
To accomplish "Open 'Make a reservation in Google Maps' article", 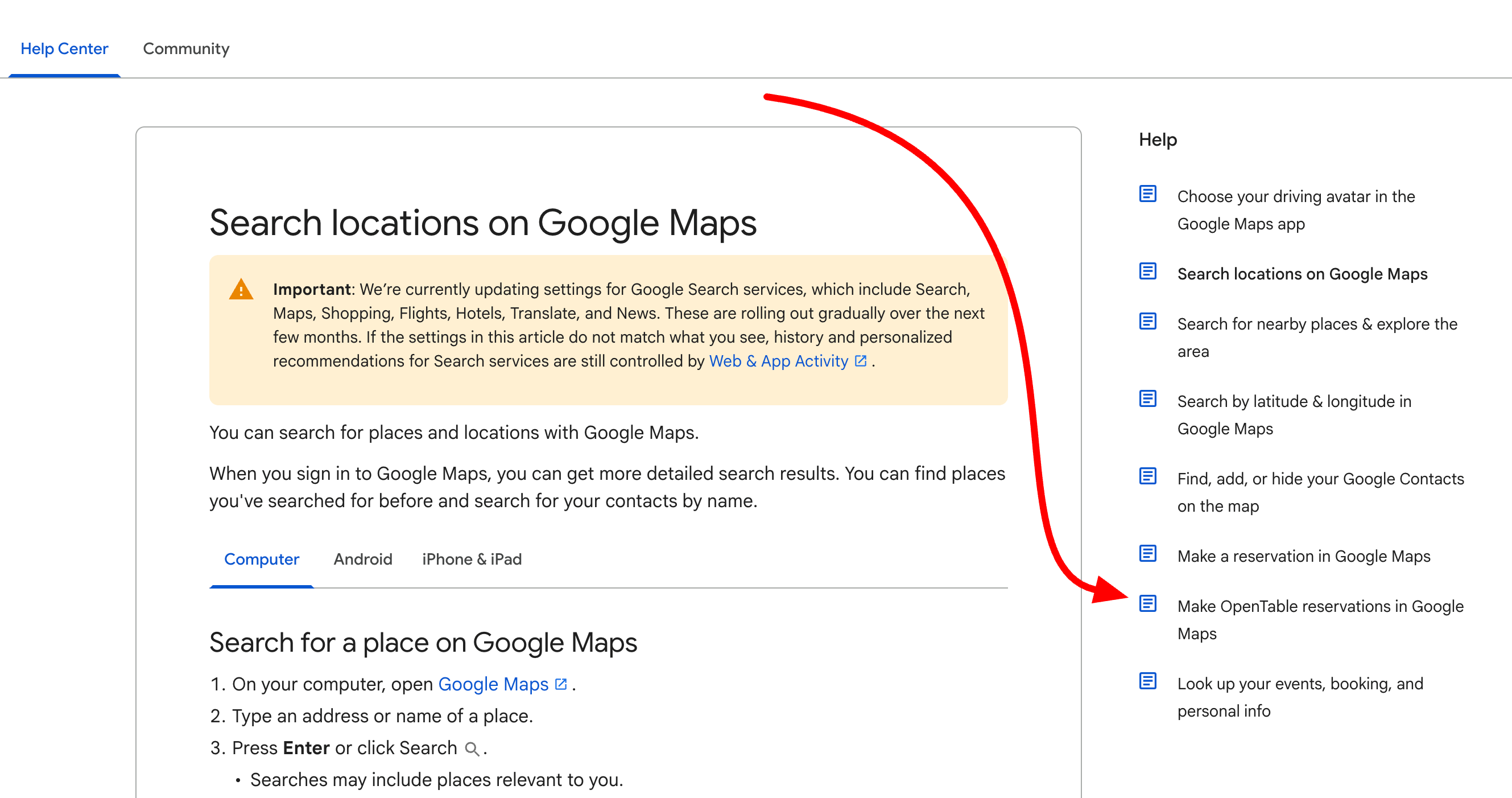I will point(1304,557).
